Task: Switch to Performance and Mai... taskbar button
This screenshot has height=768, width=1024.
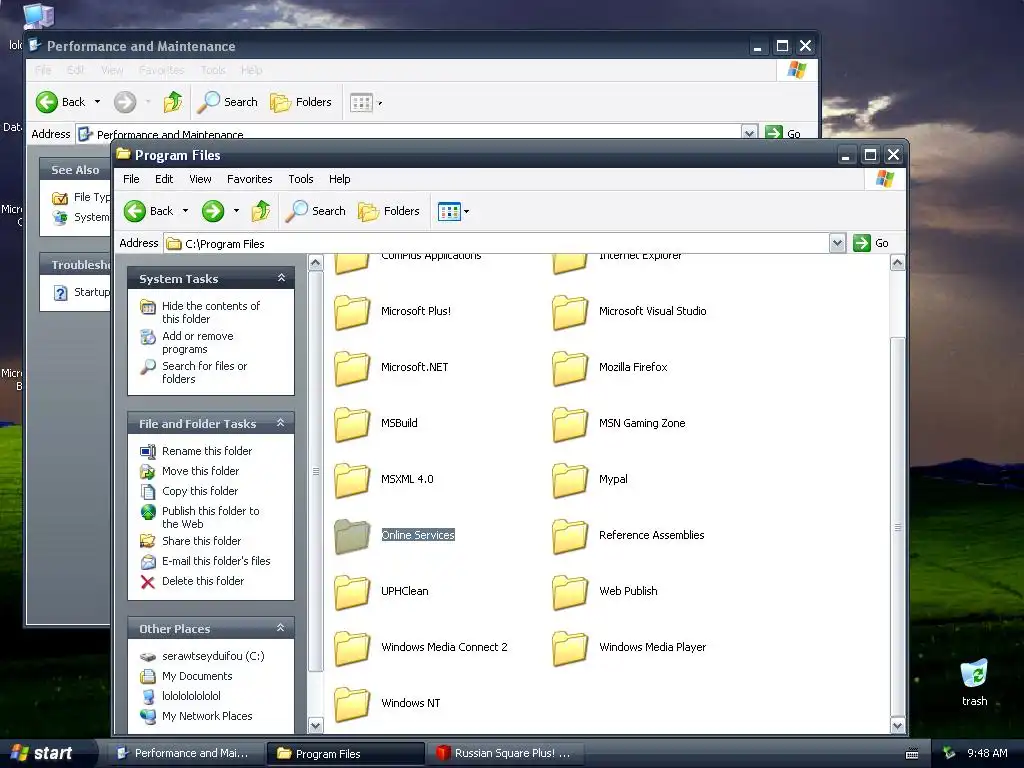Action: 185,753
